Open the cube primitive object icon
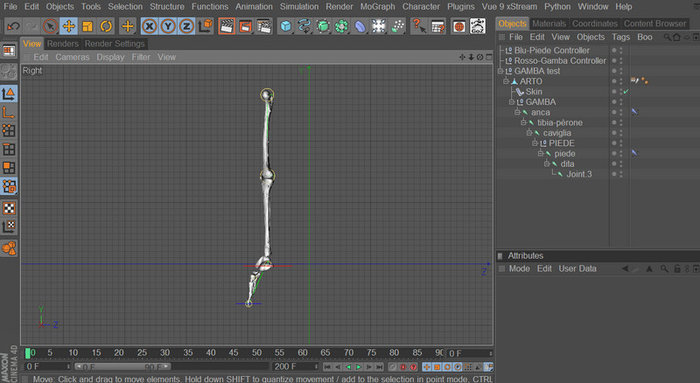Image resolution: width=700 pixels, height=383 pixels. coord(286,26)
